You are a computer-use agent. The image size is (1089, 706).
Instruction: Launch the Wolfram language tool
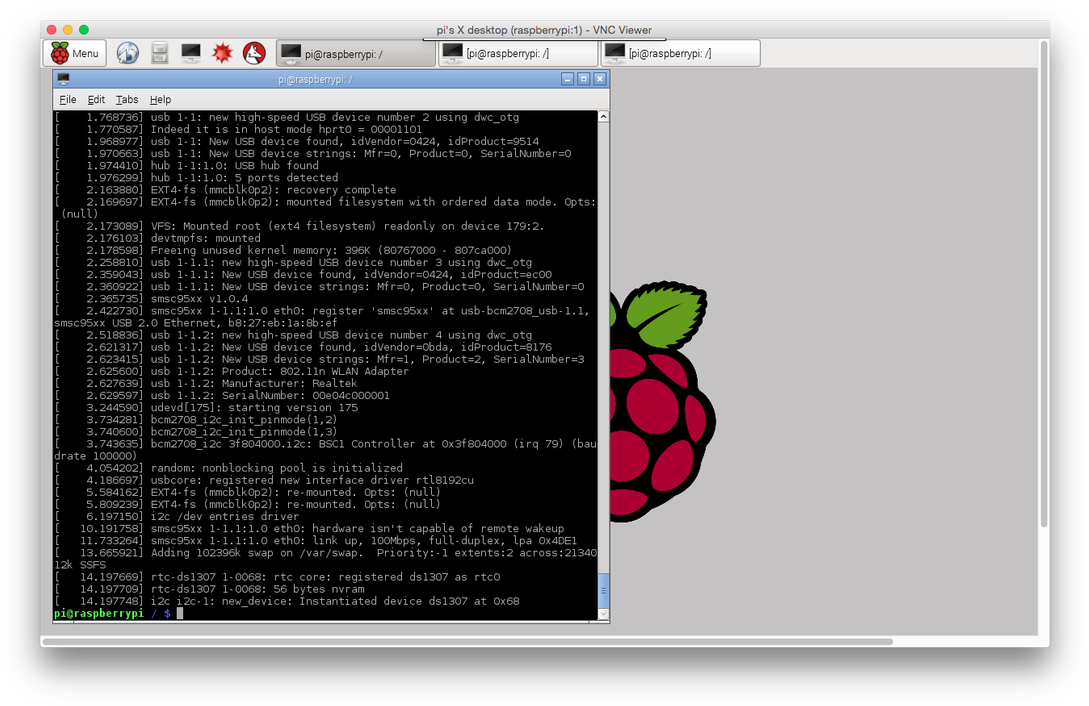[x=253, y=53]
